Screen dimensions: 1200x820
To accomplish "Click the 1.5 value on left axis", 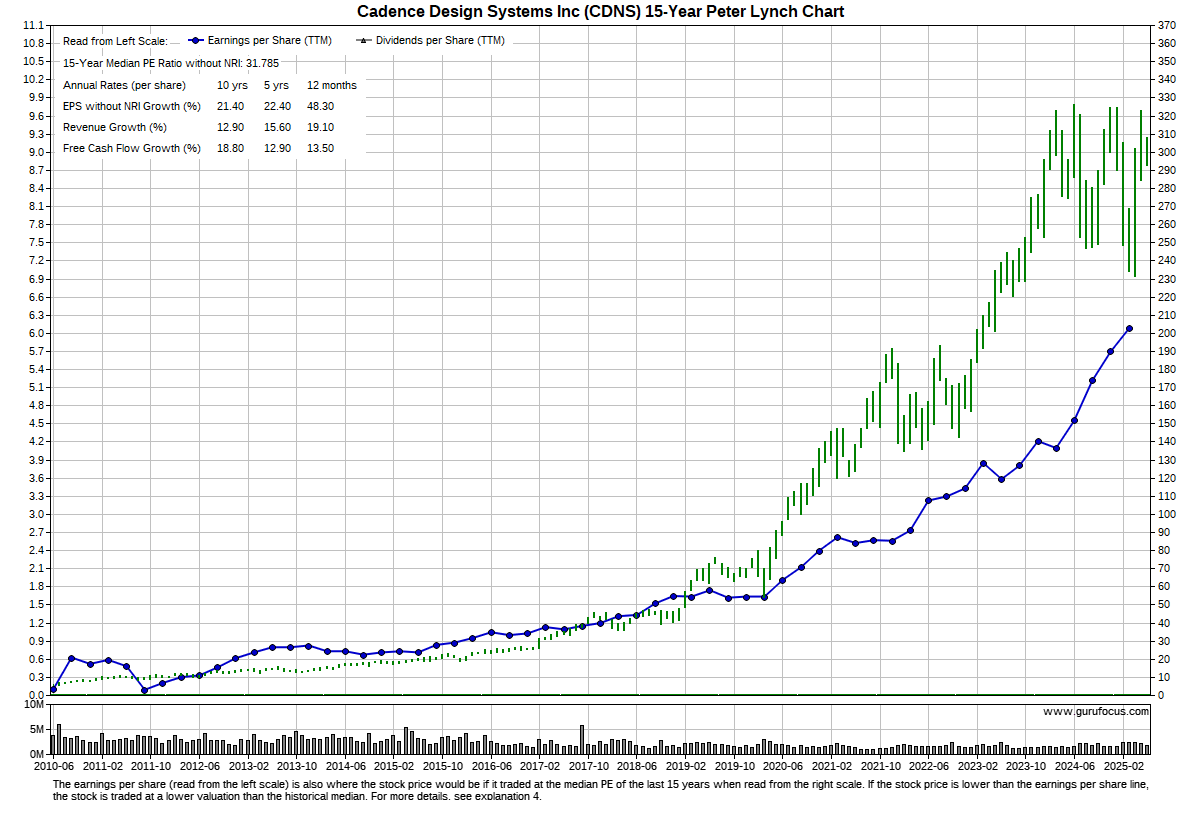I will point(37,604).
